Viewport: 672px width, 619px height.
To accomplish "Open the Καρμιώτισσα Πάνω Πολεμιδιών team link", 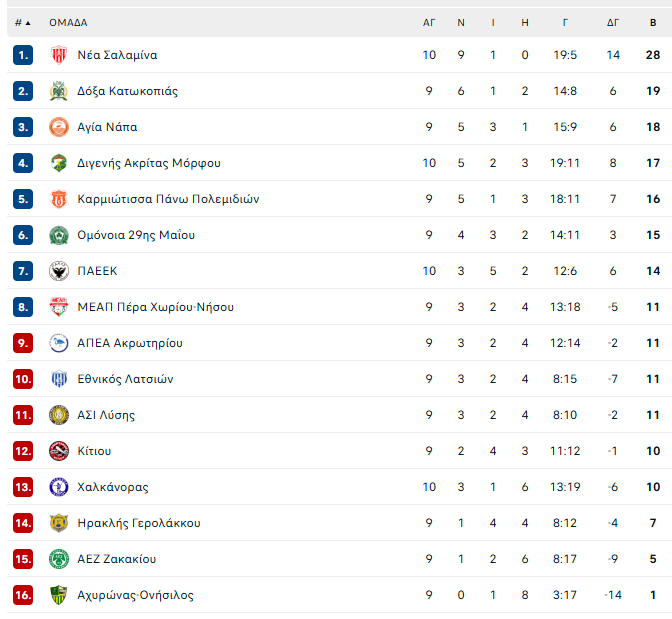I will tap(168, 199).
